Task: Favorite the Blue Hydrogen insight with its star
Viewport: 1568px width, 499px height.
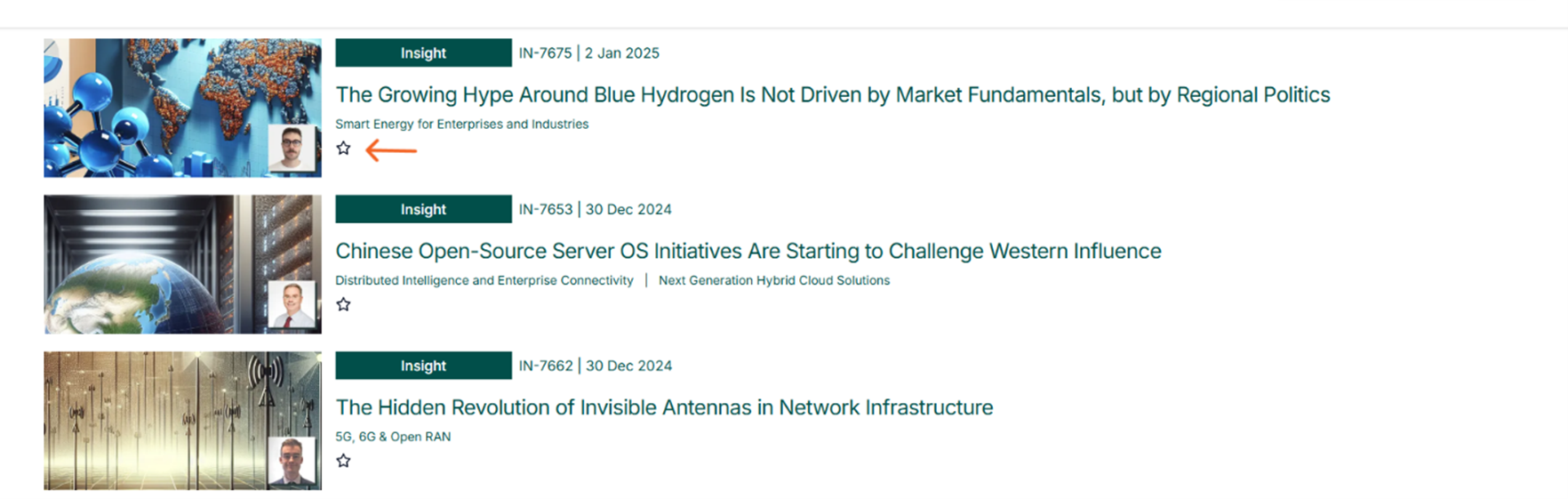Action: (x=344, y=149)
